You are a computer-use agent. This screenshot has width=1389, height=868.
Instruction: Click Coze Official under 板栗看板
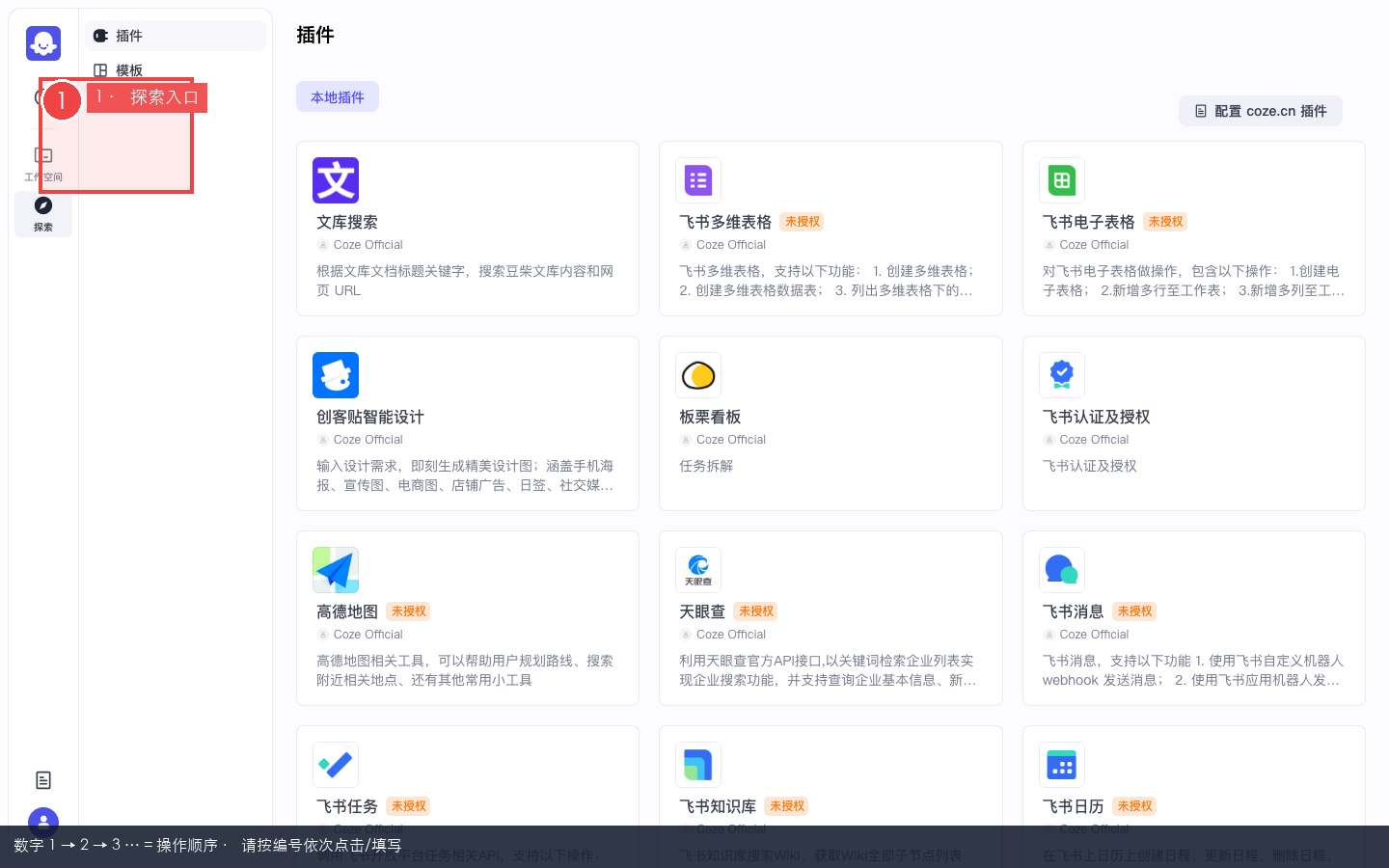click(731, 440)
